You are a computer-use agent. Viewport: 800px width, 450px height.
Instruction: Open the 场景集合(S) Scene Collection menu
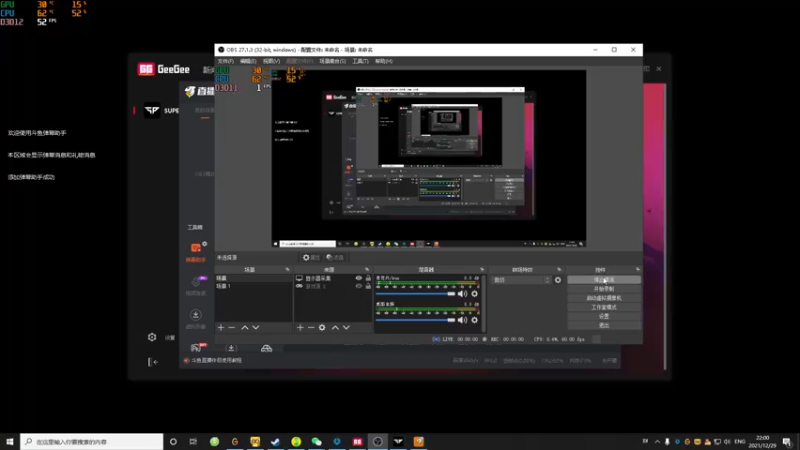tap(332, 61)
